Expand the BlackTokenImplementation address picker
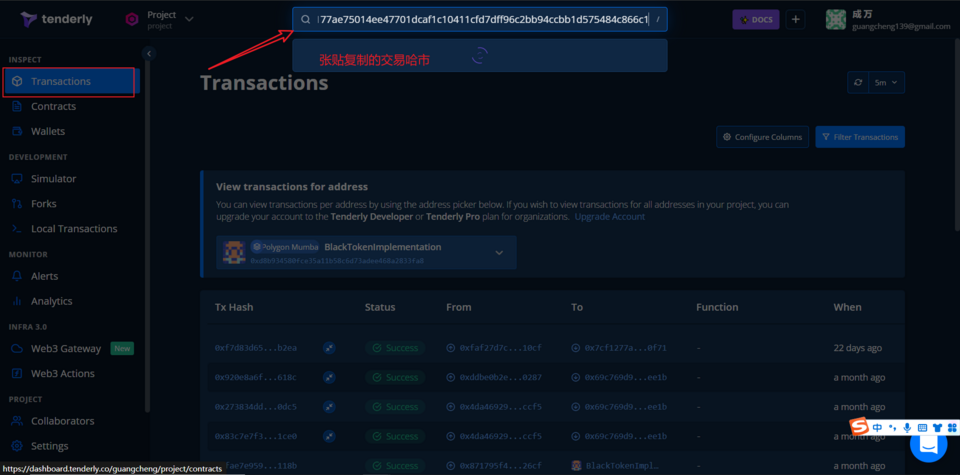 click(499, 253)
